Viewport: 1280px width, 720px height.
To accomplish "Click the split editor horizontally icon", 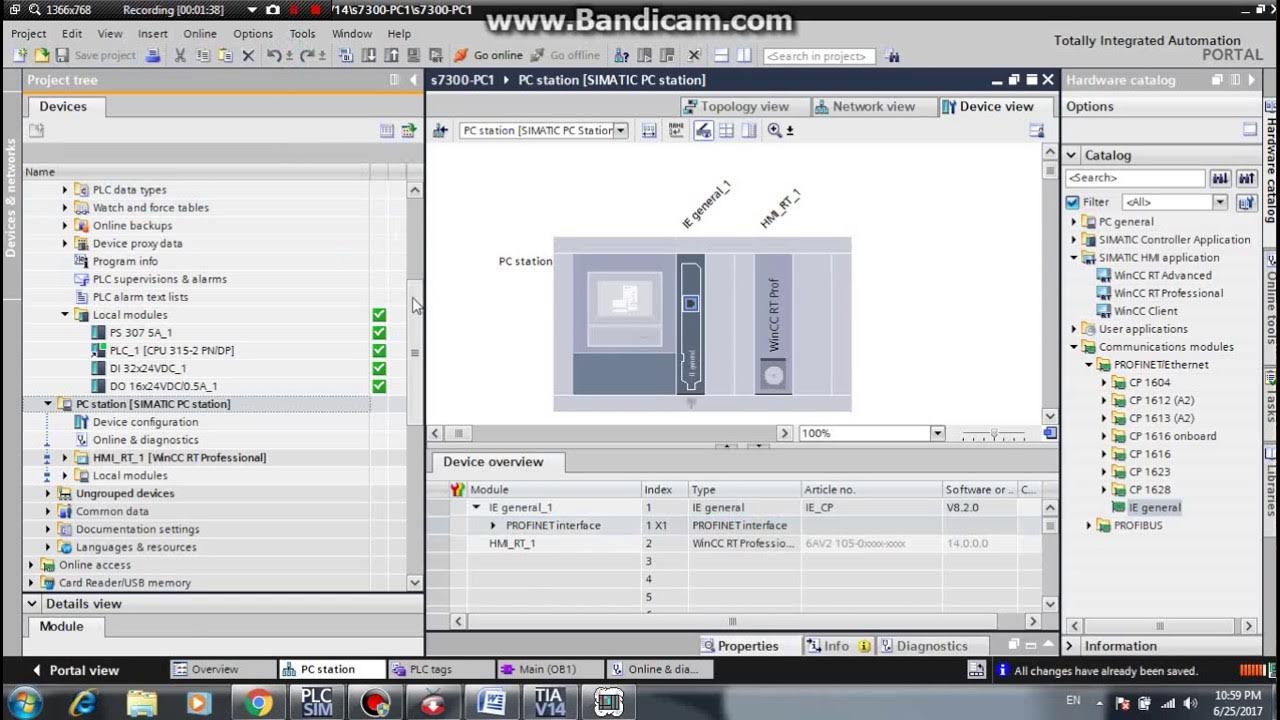I will point(721,55).
